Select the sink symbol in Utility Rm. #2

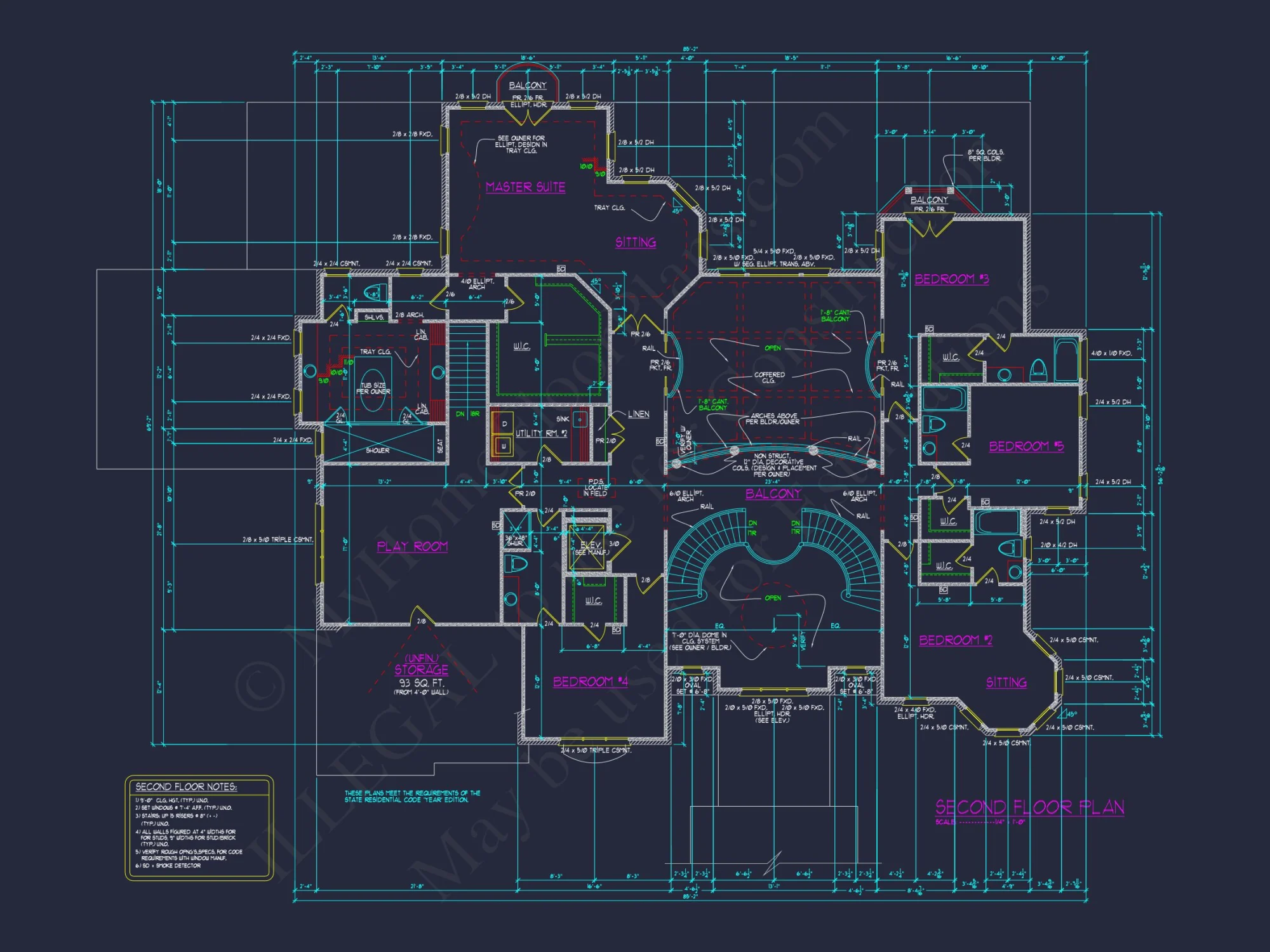(x=580, y=420)
